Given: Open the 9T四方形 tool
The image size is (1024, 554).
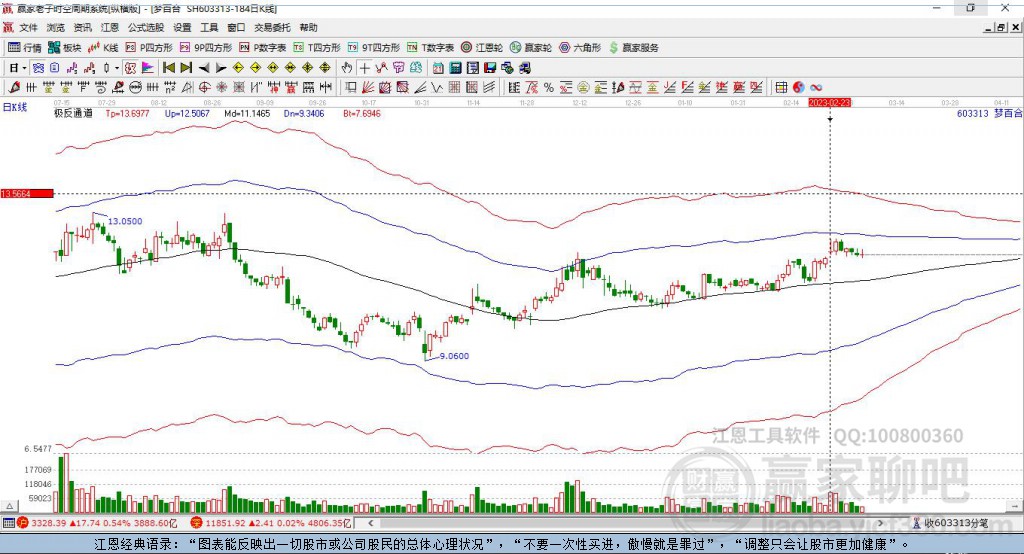Looking at the screenshot, I should (x=374, y=48).
